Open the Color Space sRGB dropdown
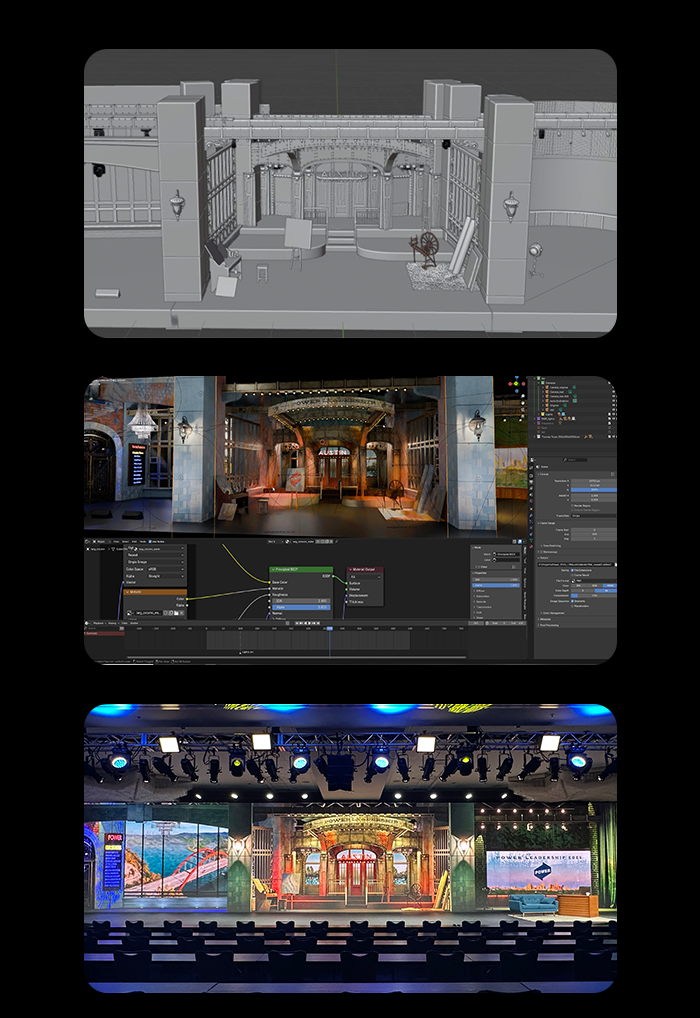This screenshot has height=1018, width=700. click(166, 569)
